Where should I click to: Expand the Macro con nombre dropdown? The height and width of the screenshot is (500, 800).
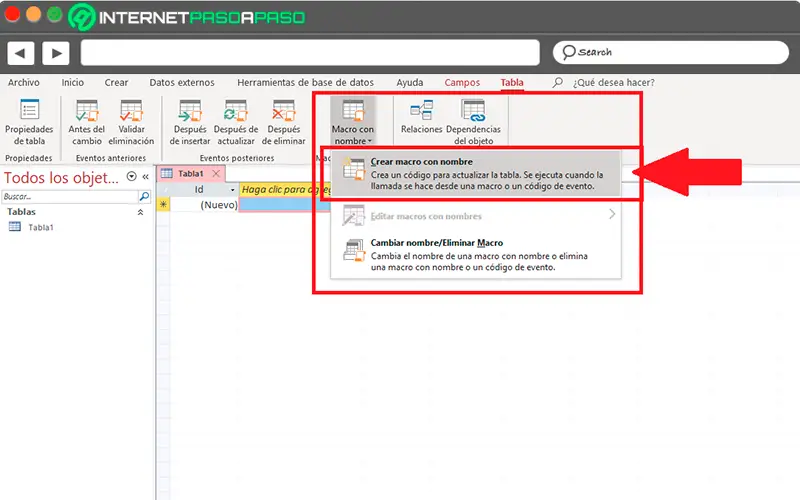pyautogui.click(x=353, y=122)
